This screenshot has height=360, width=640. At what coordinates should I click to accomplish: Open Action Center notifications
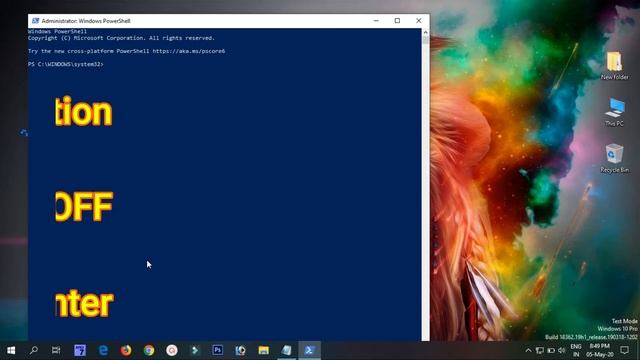[624, 350]
